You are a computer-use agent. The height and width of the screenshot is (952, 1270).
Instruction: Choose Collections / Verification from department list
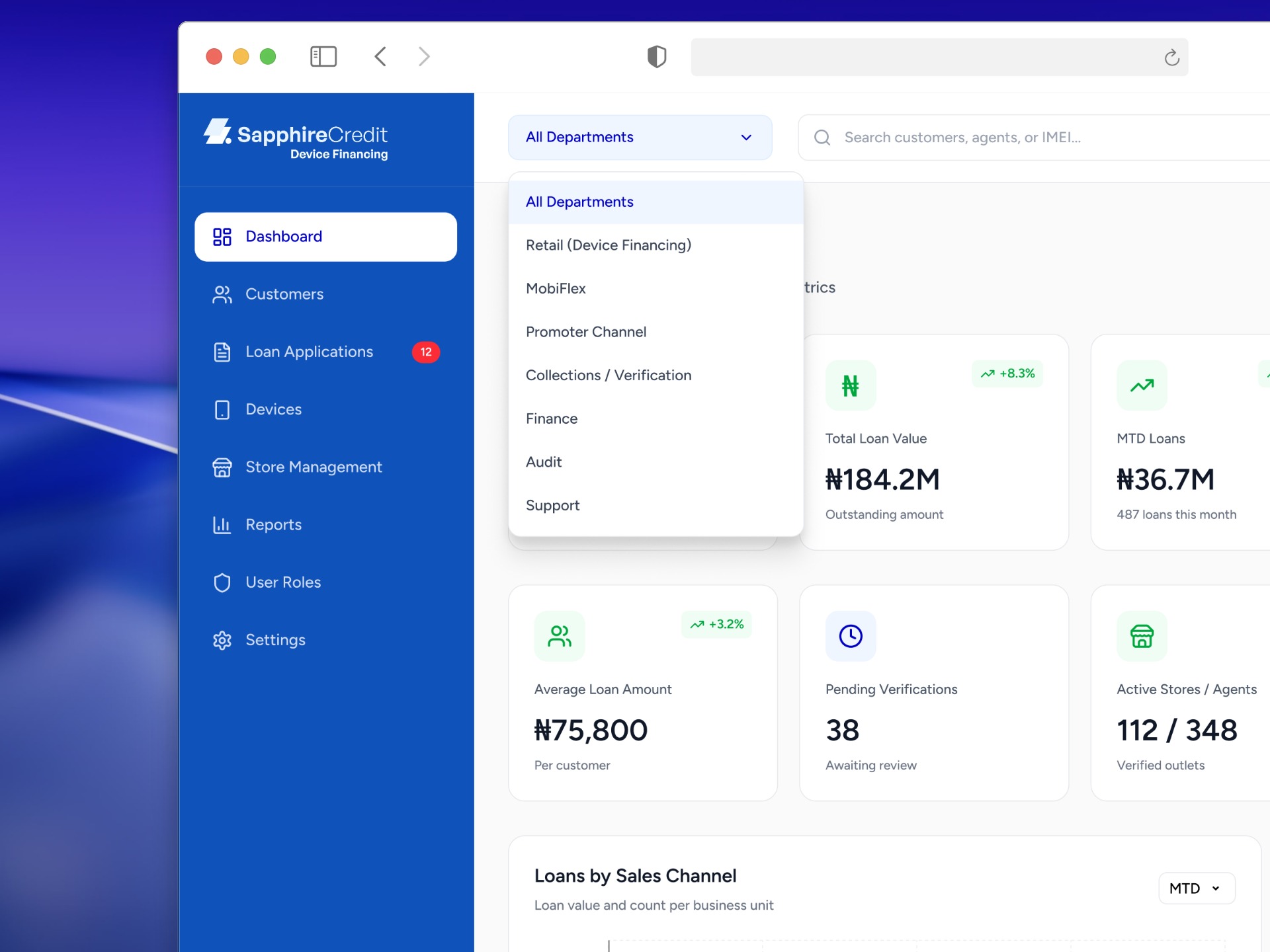point(609,375)
